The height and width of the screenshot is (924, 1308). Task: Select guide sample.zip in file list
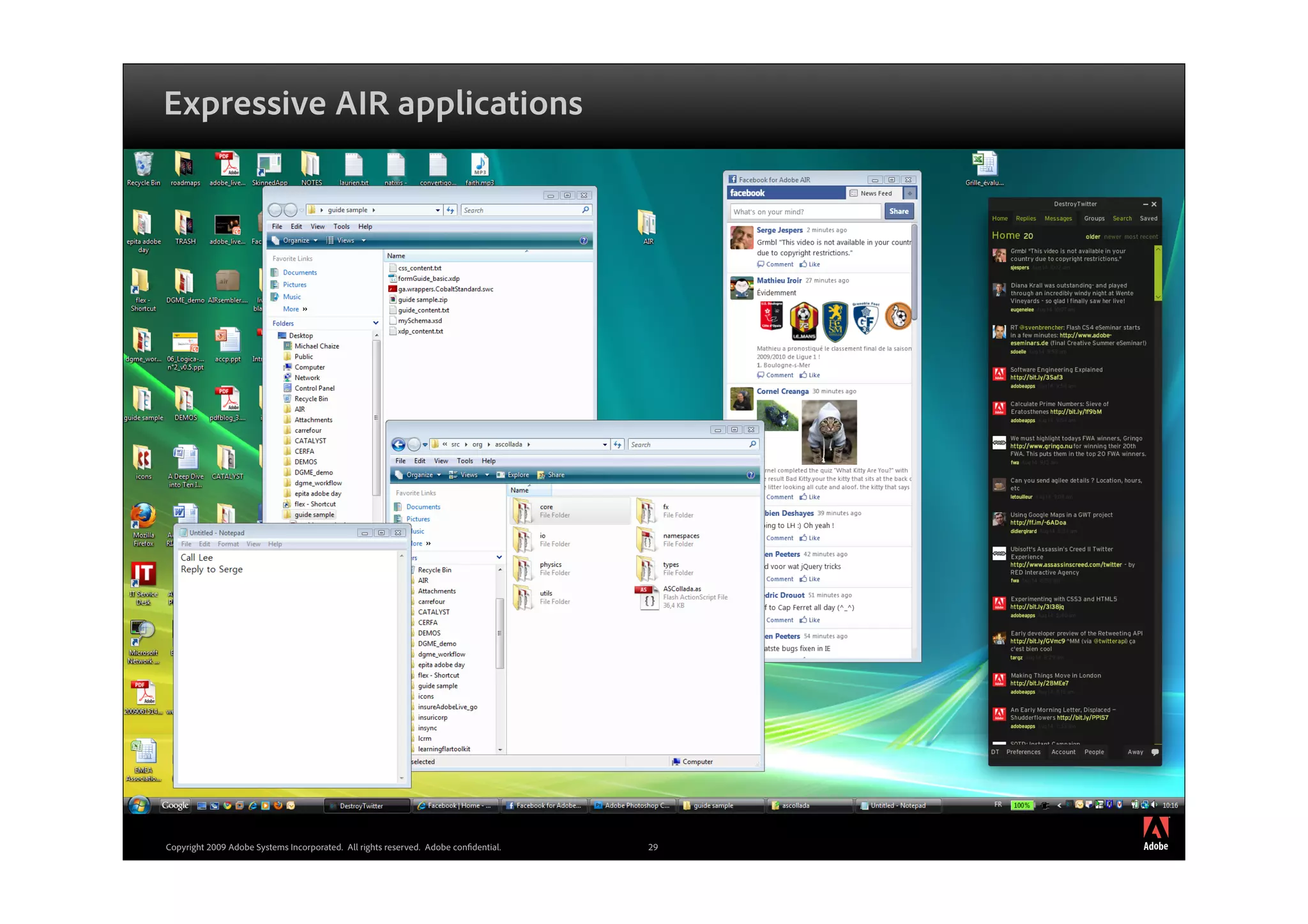click(x=422, y=299)
